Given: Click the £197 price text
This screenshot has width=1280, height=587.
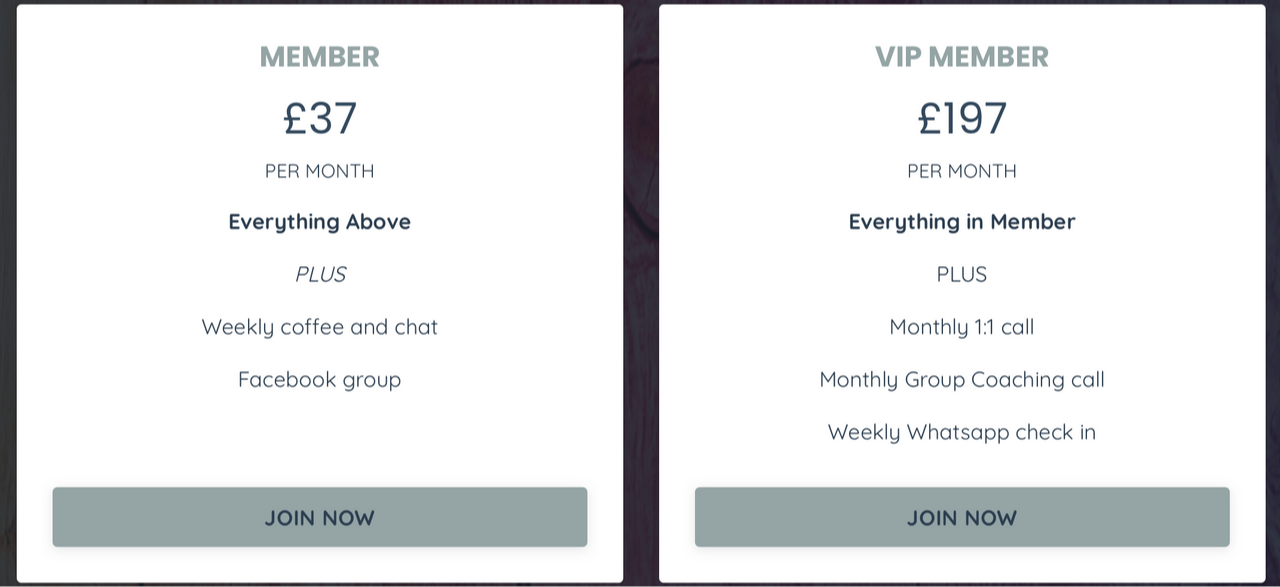Looking at the screenshot, I should pyautogui.click(x=962, y=118).
